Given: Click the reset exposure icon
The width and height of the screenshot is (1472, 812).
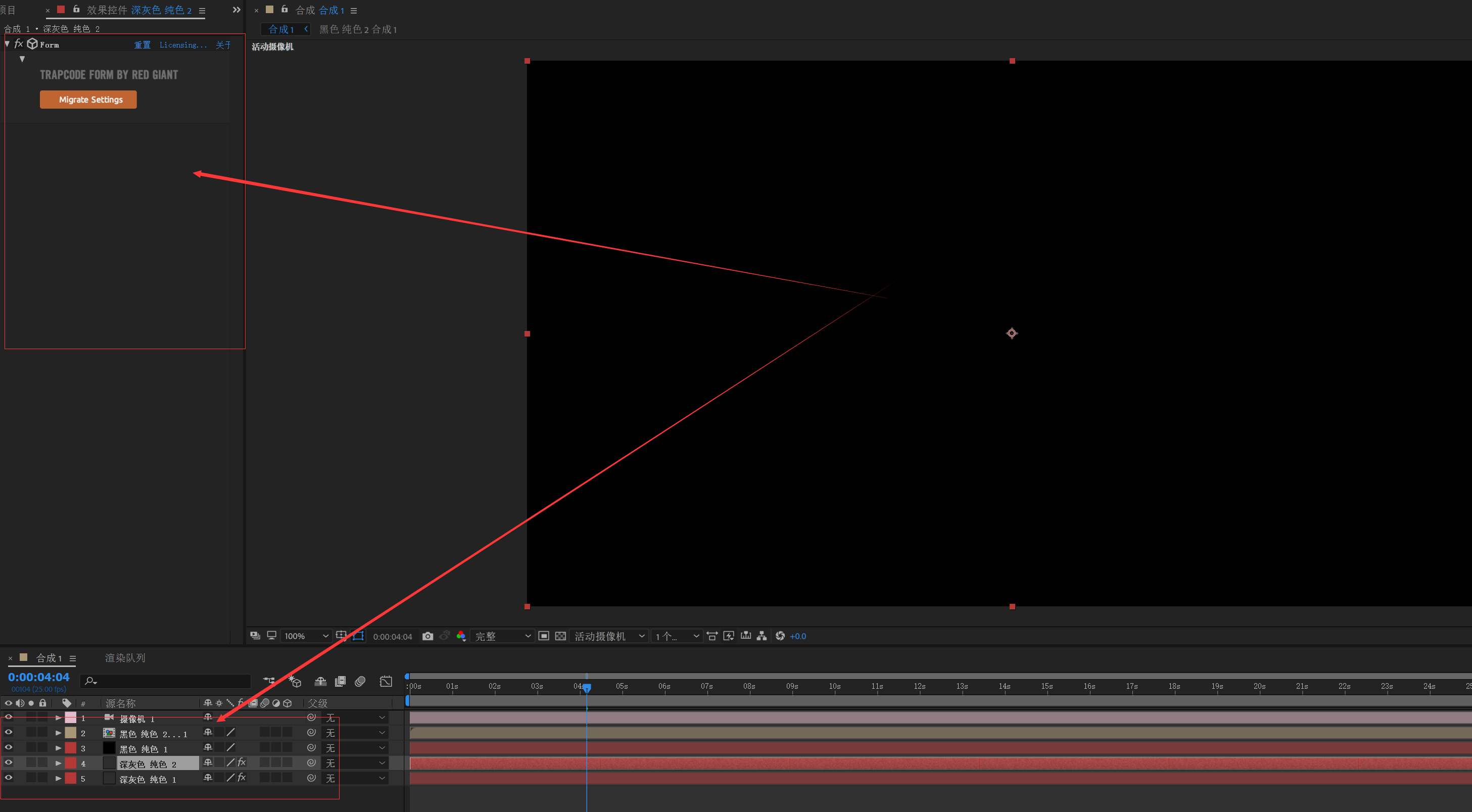Looking at the screenshot, I should tap(780, 636).
